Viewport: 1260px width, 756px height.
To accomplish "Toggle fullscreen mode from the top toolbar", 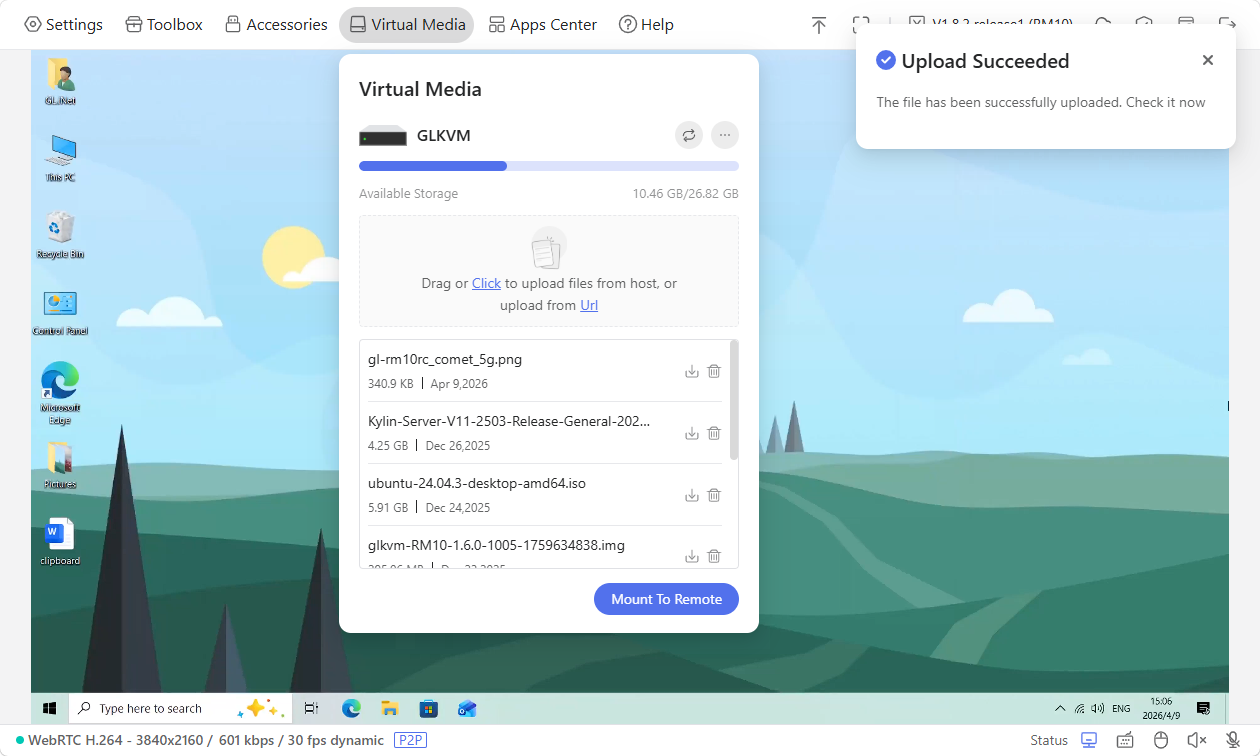I will [x=860, y=24].
